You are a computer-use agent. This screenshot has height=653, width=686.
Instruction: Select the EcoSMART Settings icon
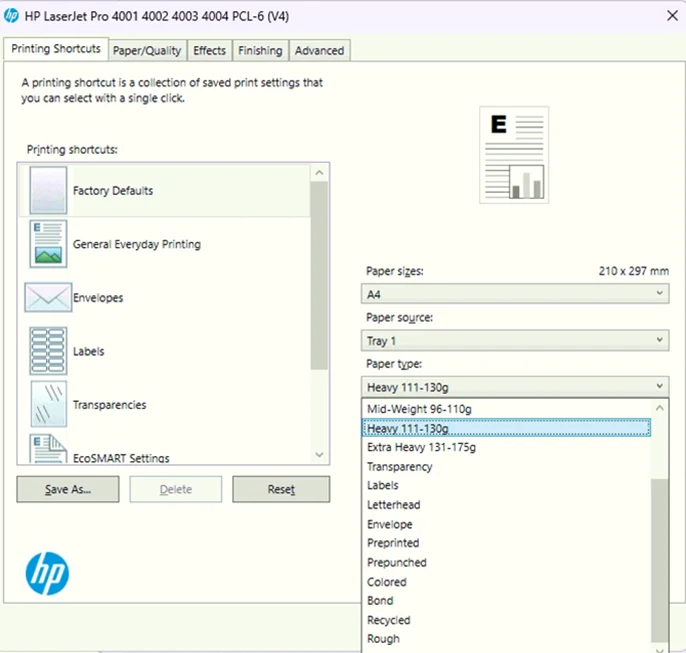[x=48, y=448]
